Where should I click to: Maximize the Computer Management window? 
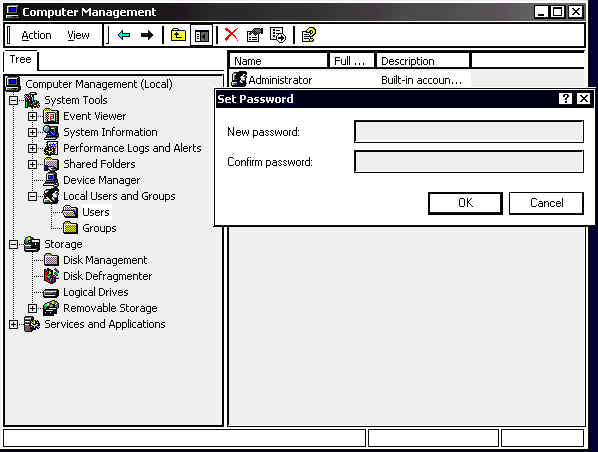[x=557, y=12]
